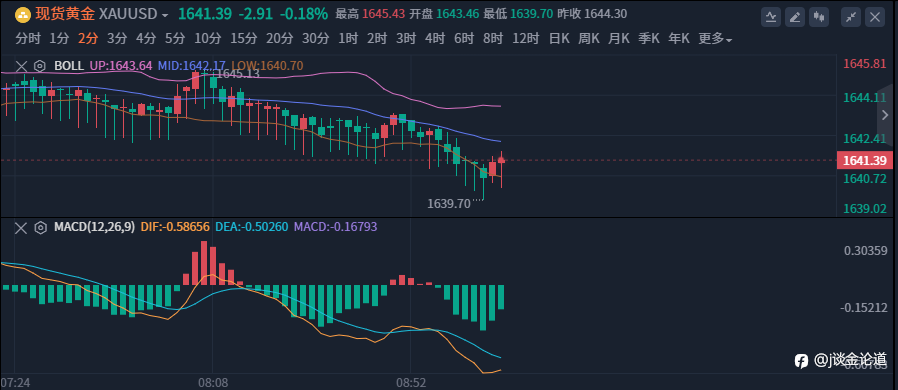
Task: Close the chart panel with X icon
Action: [875, 17]
